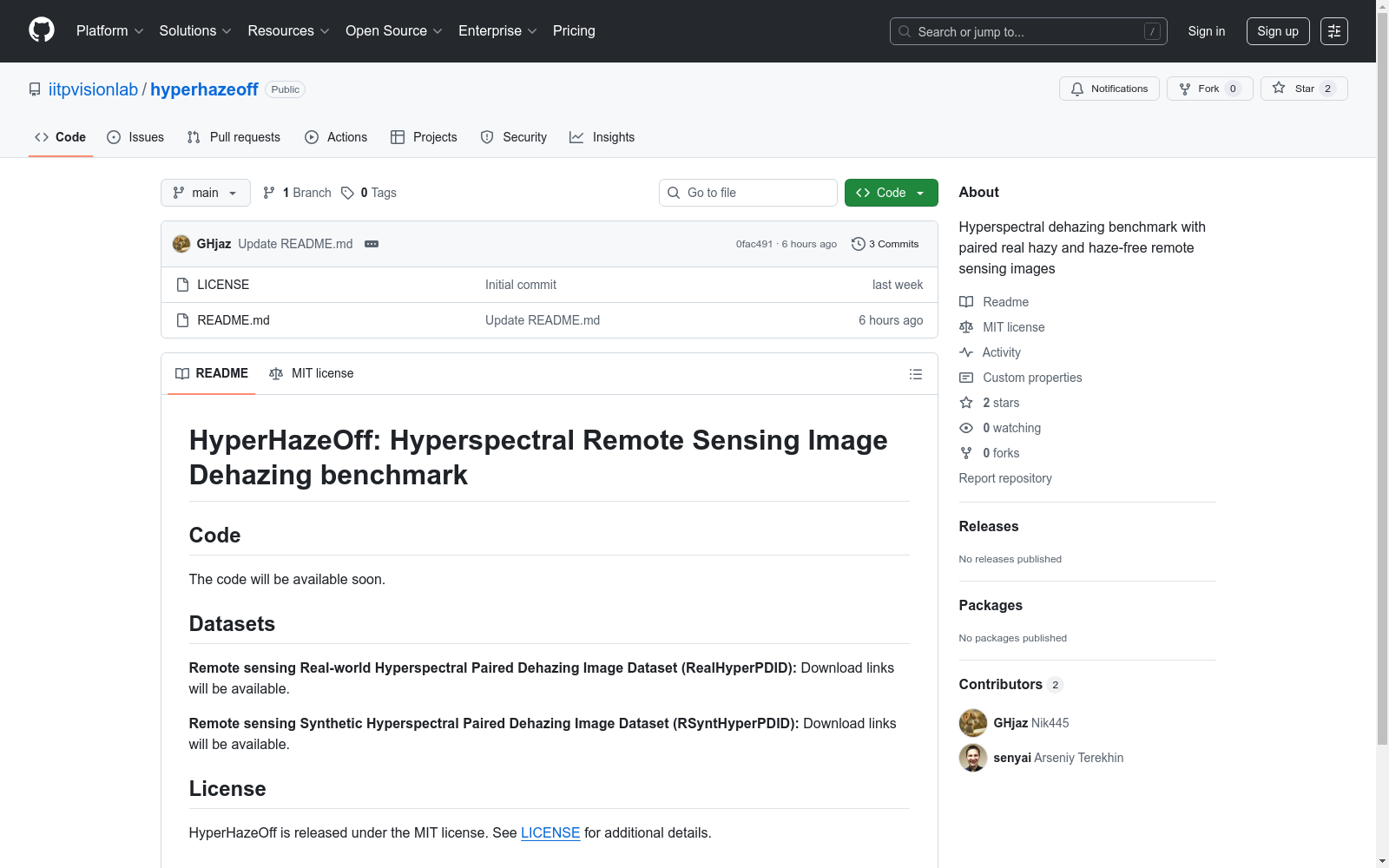Click Report repository link

pyautogui.click(x=1005, y=478)
